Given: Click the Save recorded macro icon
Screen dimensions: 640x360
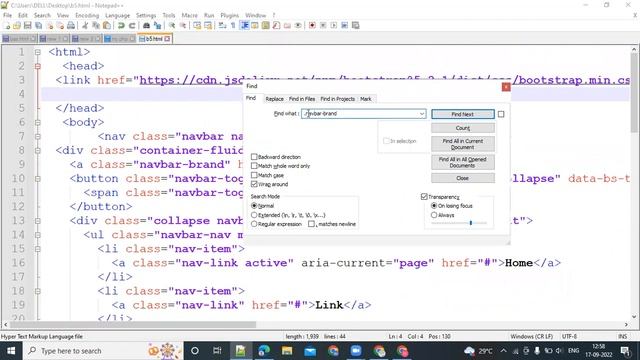Looking at the screenshot, I should [356, 25].
